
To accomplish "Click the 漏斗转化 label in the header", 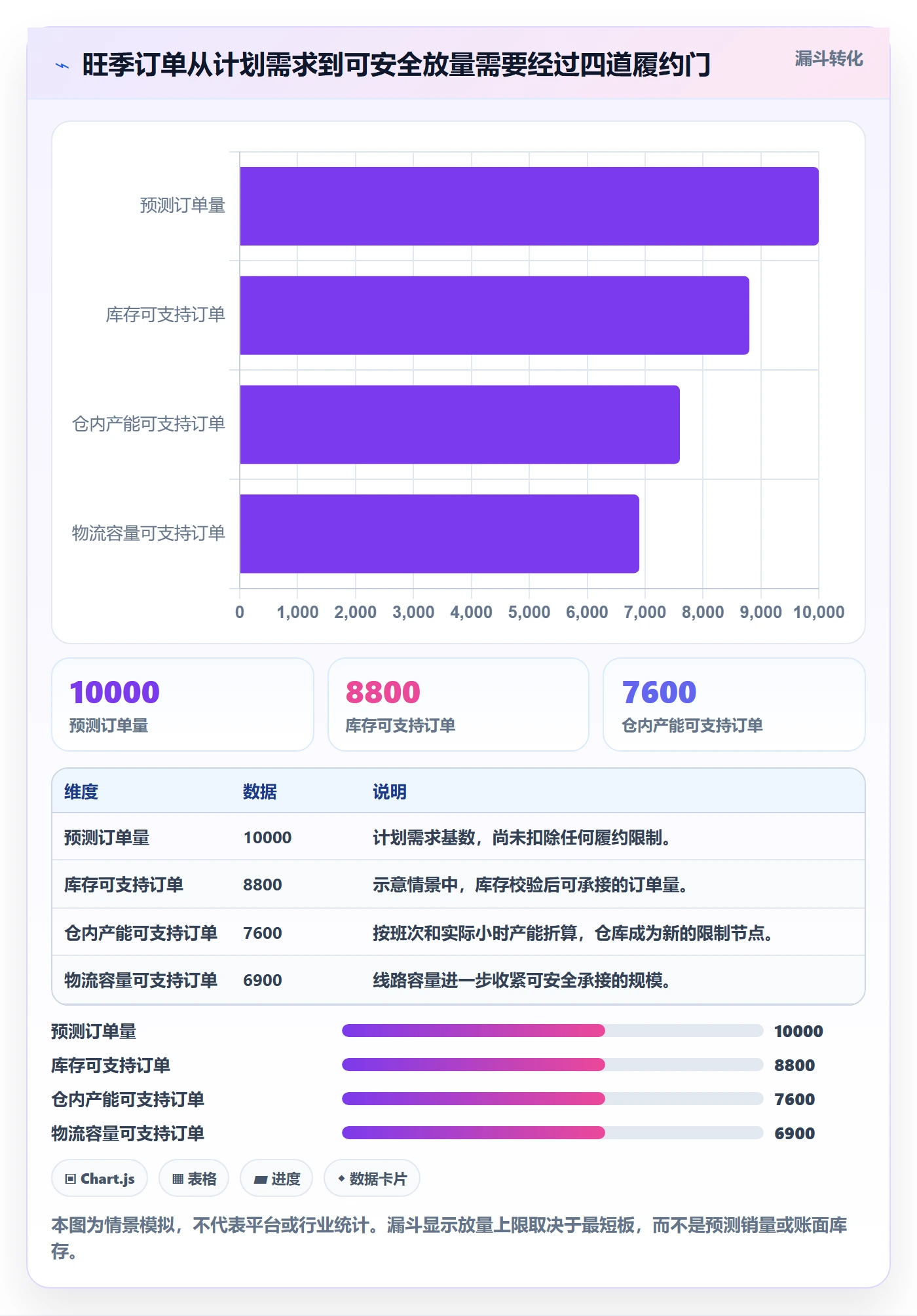I will pos(829,59).
